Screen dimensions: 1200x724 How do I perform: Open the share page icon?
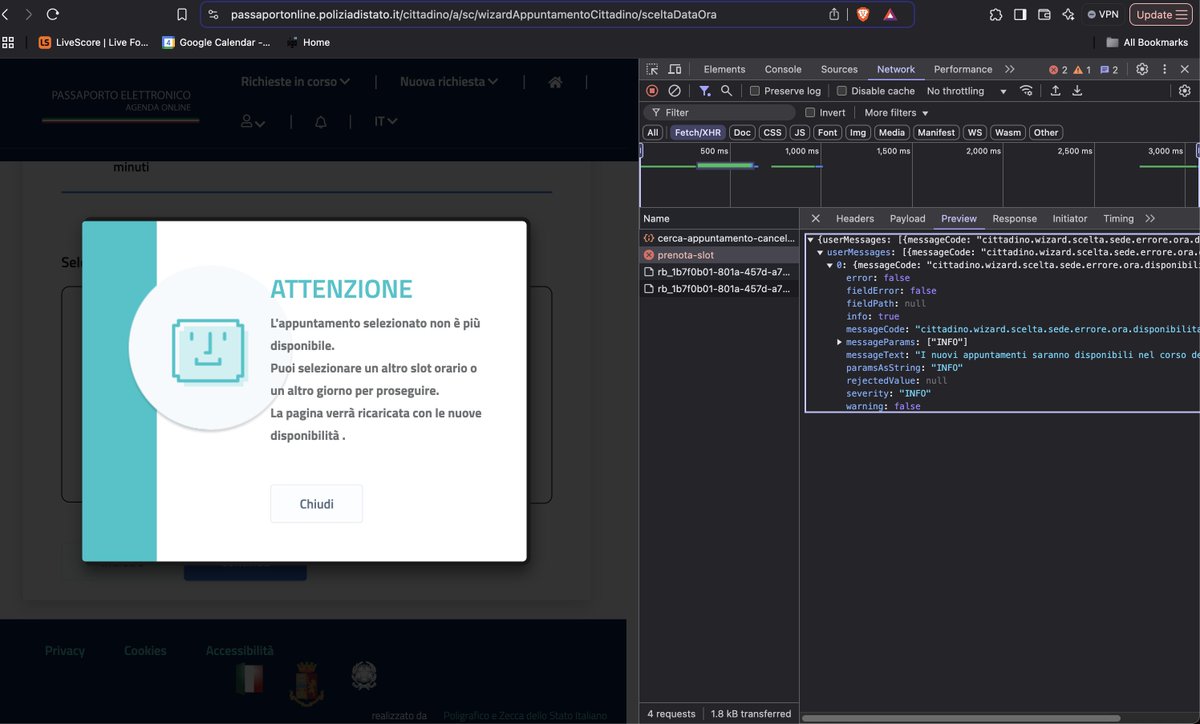coord(835,15)
